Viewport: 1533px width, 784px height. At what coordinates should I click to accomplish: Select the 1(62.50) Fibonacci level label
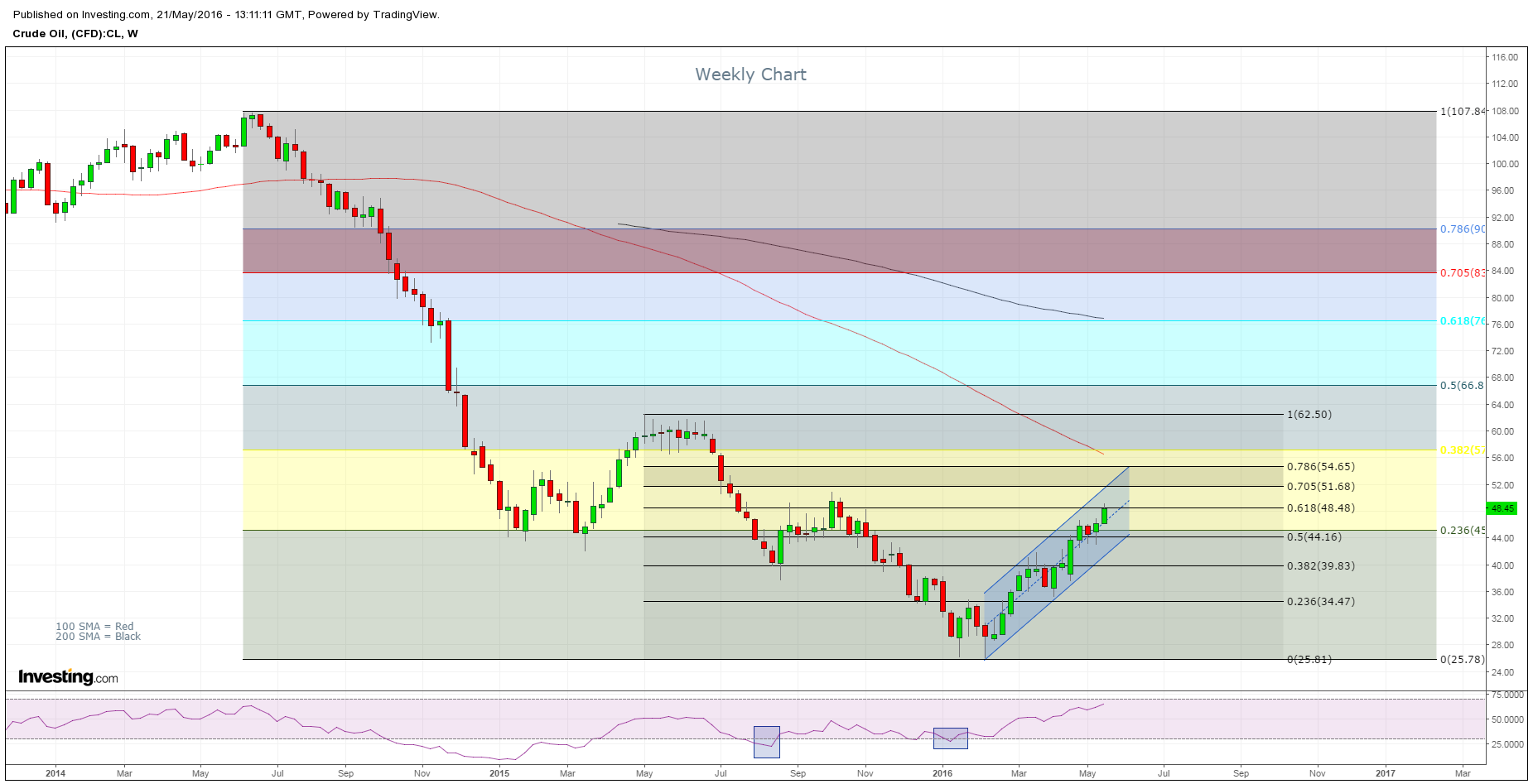click(1309, 415)
